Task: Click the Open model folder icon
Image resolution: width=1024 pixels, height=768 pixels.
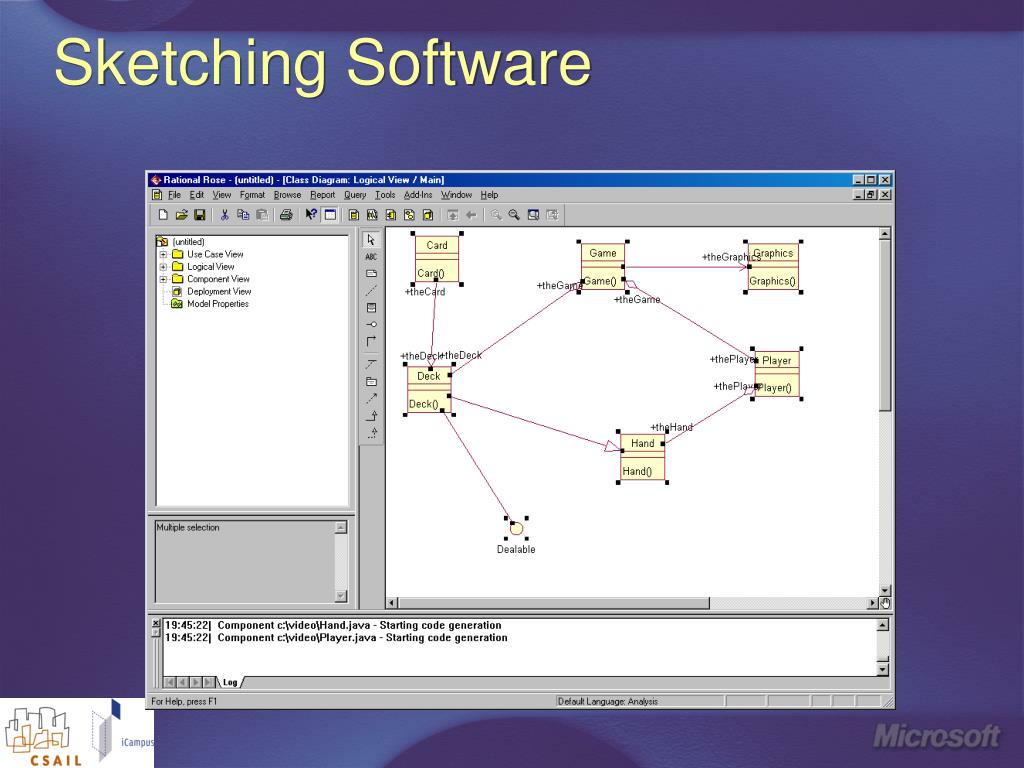Action: (182, 215)
